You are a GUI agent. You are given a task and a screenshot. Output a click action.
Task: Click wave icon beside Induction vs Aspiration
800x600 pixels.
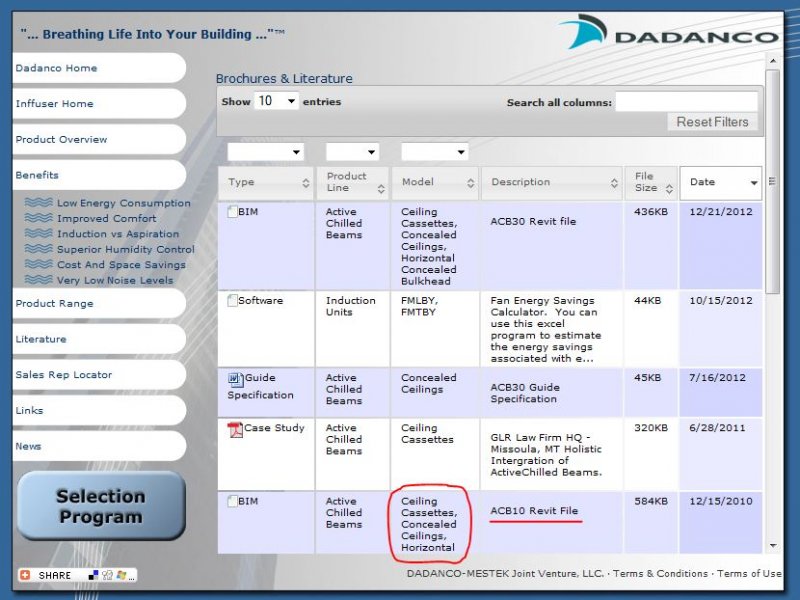point(39,233)
